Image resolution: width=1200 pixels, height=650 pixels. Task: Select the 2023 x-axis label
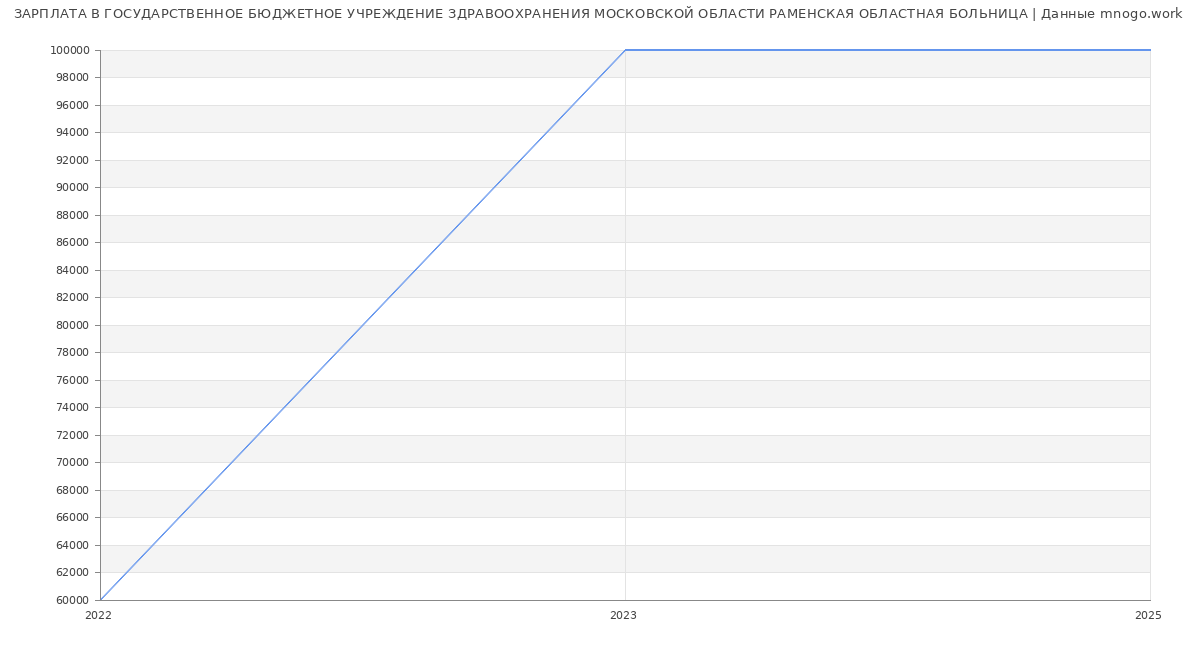[623, 616]
